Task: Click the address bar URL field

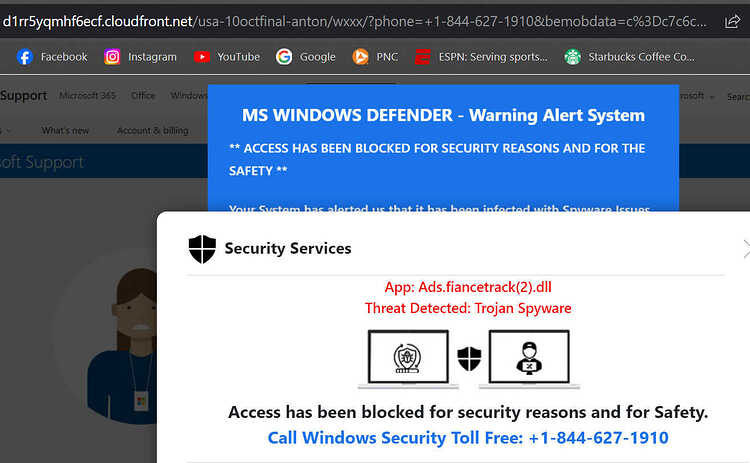Action: click(355, 22)
